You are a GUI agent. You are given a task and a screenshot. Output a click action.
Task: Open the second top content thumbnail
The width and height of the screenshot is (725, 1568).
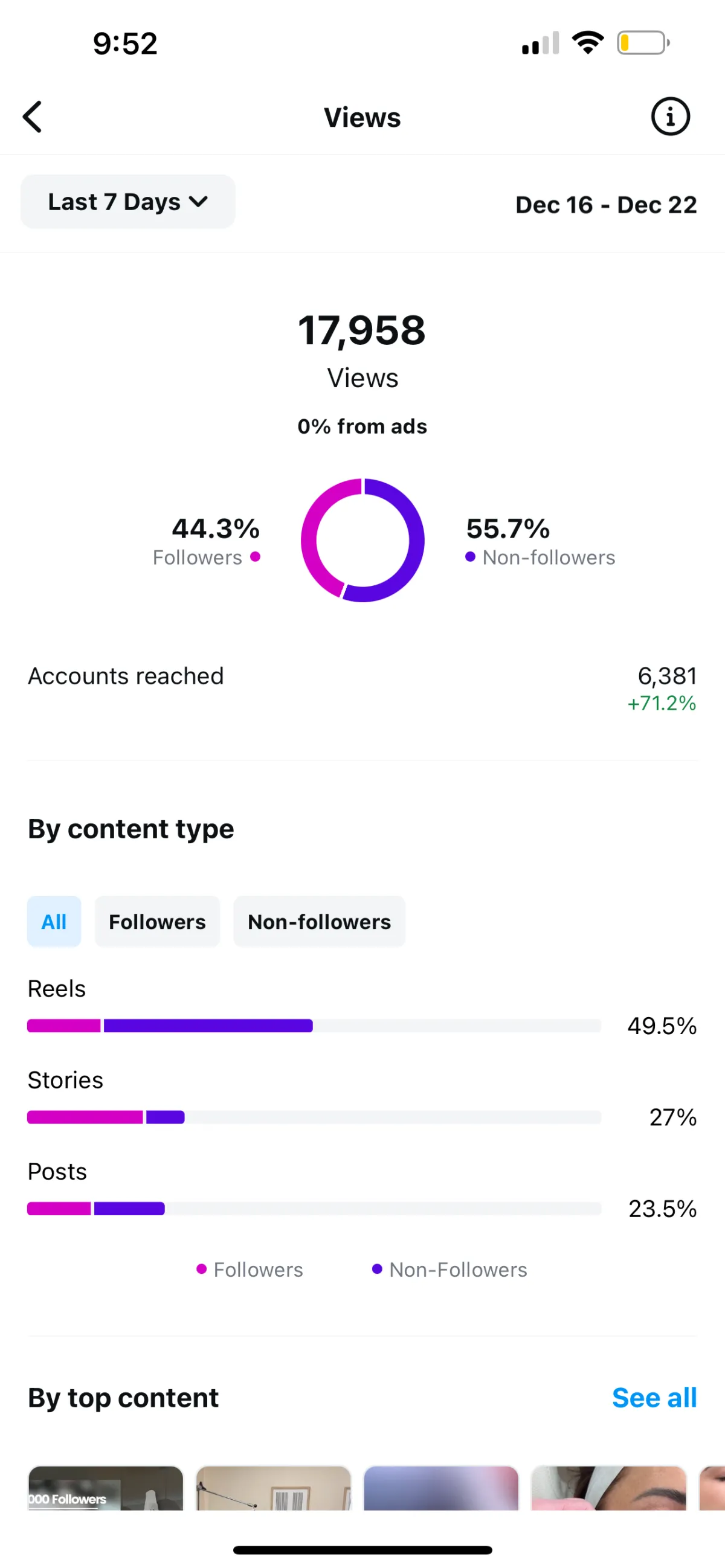(x=273, y=1488)
